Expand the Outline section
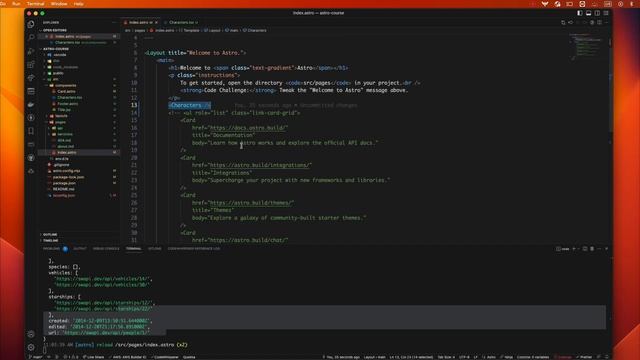640x360 pixels. tap(50, 235)
